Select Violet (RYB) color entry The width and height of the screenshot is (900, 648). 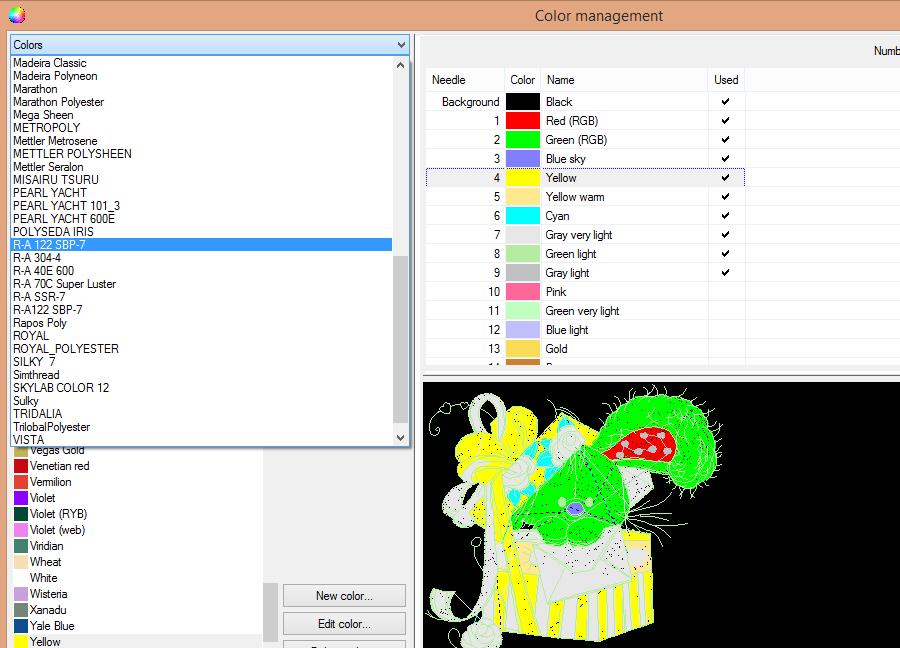pyautogui.click(x=58, y=514)
